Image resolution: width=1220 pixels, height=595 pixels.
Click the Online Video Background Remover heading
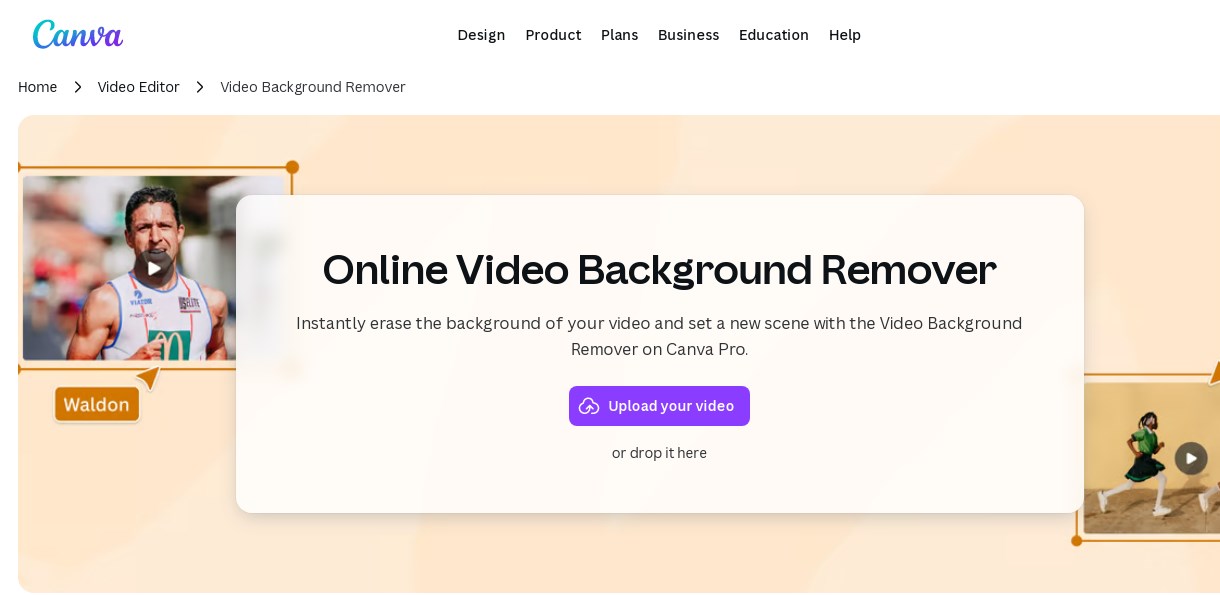point(659,269)
